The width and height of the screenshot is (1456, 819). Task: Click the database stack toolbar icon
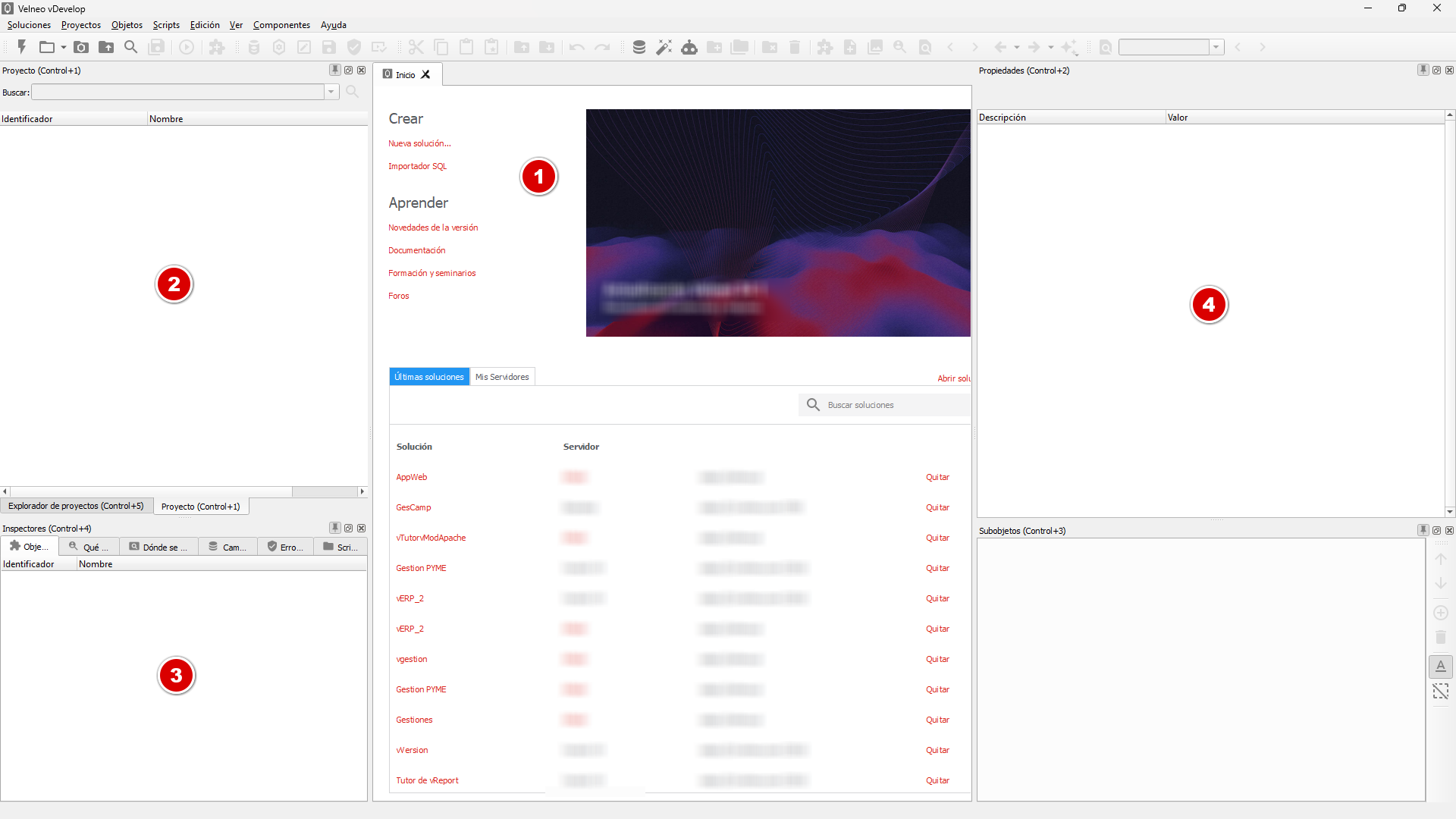[x=639, y=47]
